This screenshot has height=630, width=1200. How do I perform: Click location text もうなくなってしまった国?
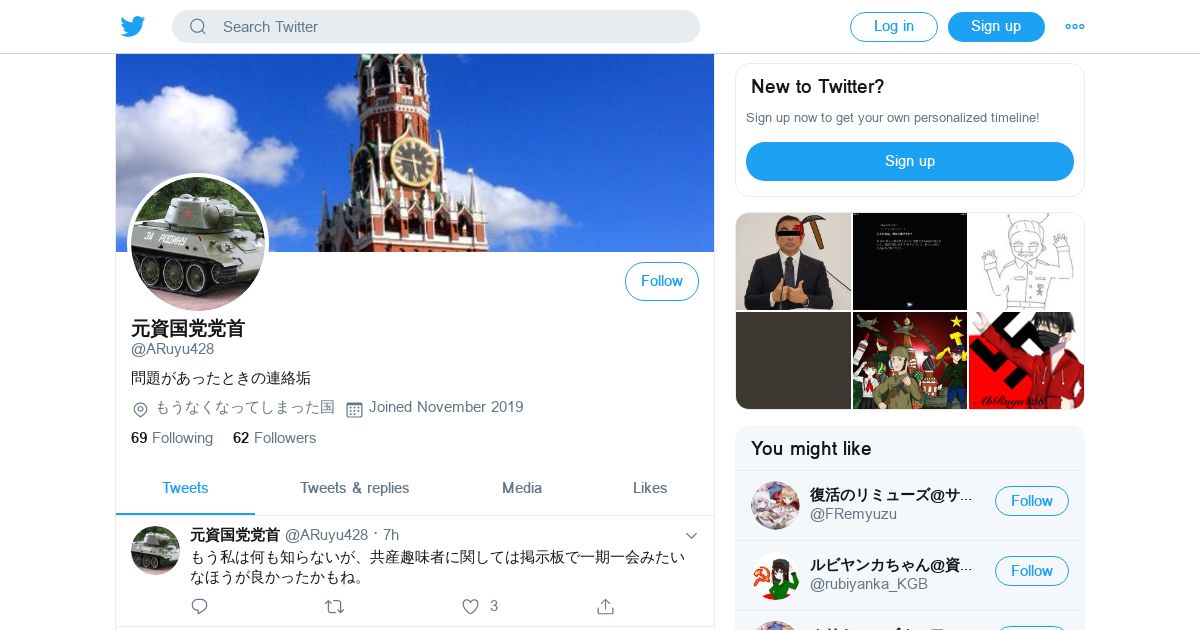[x=244, y=407]
